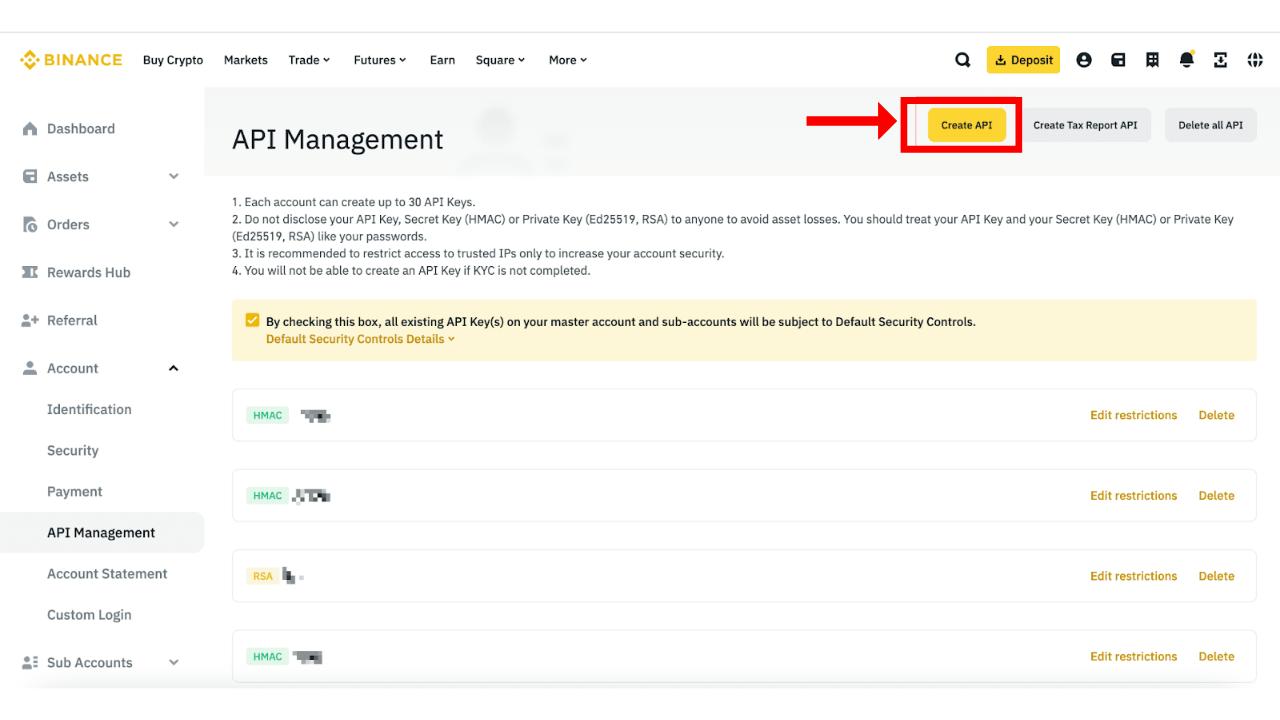Collapse the Account section chevron
The width and height of the screenshot is (1280, 720).
click(x=174, y=369)
